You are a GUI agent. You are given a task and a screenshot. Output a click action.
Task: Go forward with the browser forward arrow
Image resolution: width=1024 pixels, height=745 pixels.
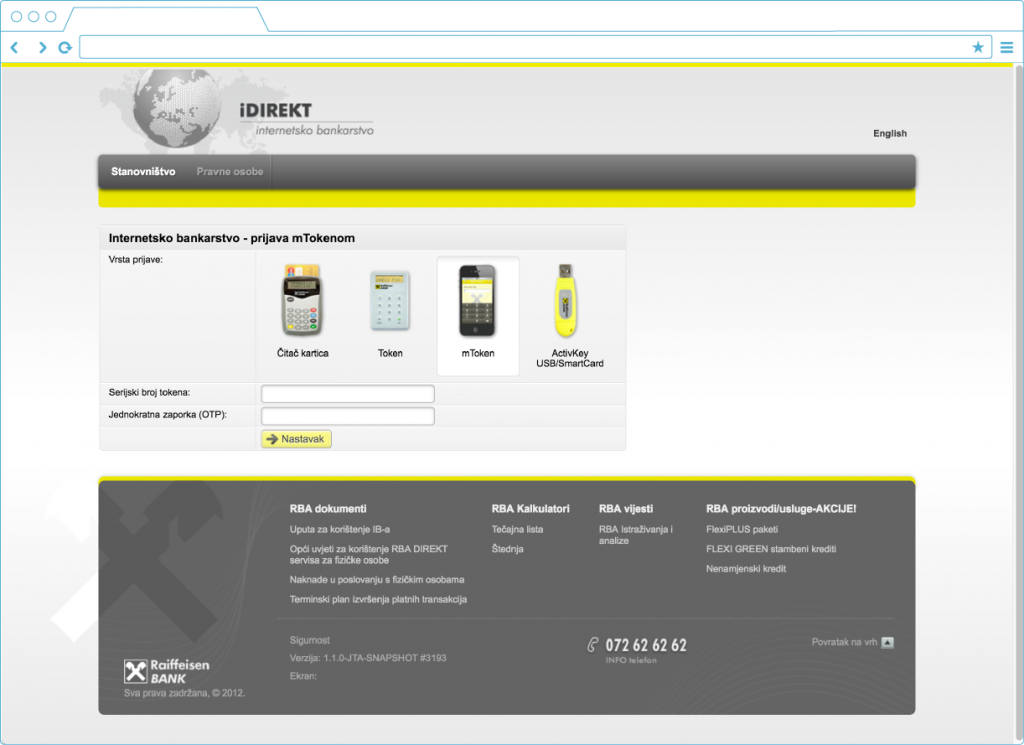tap(42, 47)
